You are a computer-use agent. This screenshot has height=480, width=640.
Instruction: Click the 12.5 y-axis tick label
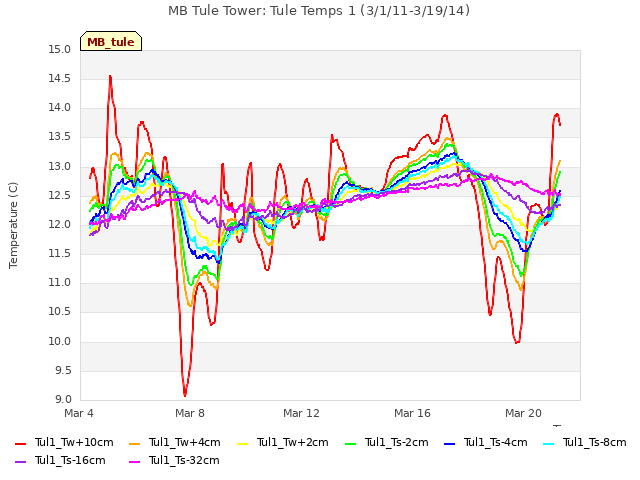(60, 196)
